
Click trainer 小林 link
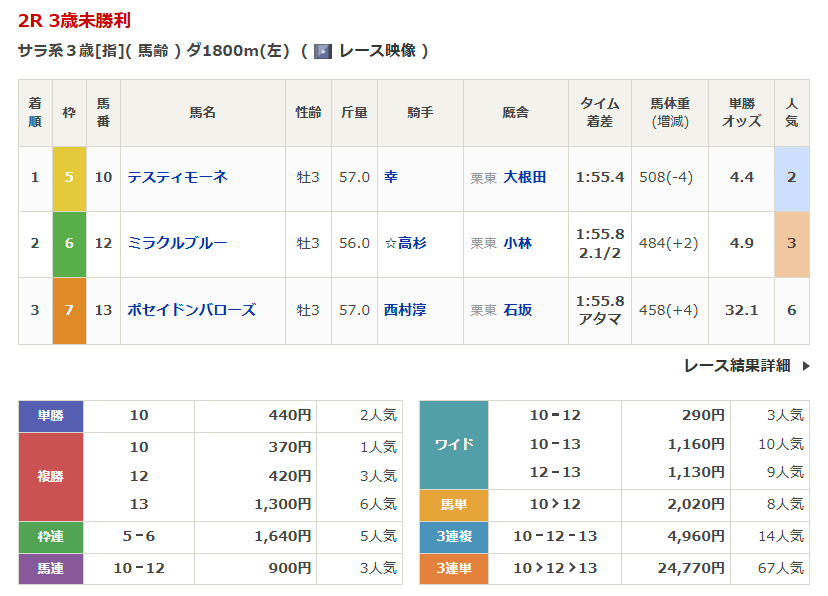point(517,243)
